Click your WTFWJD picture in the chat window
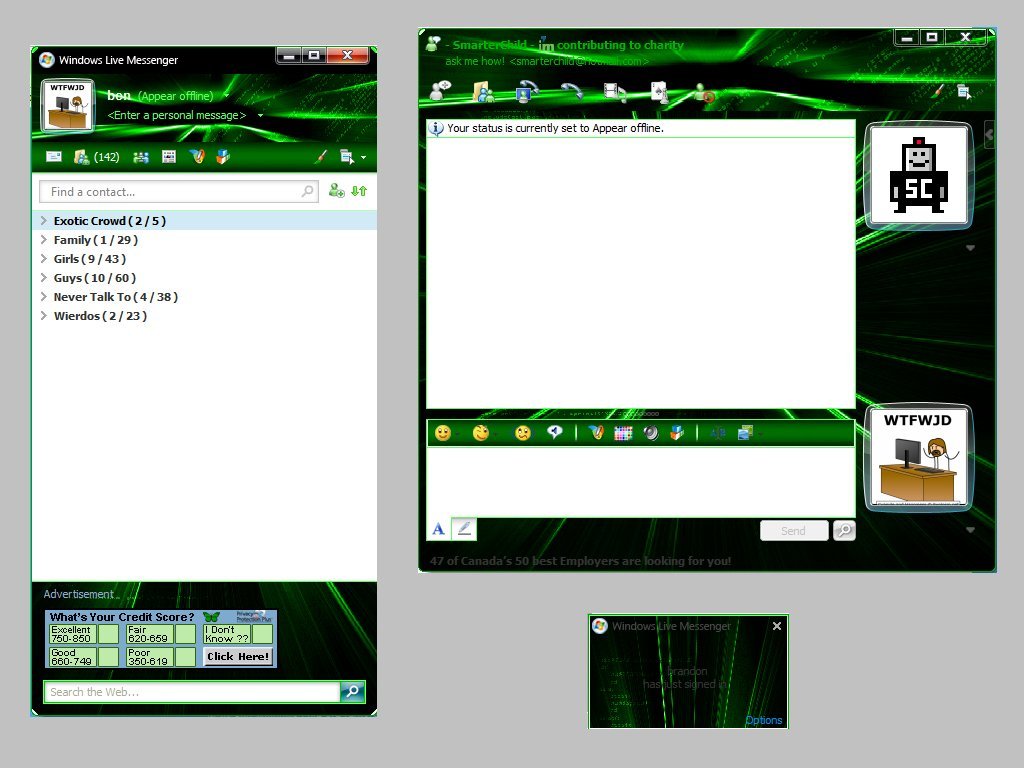 point(919,458)
